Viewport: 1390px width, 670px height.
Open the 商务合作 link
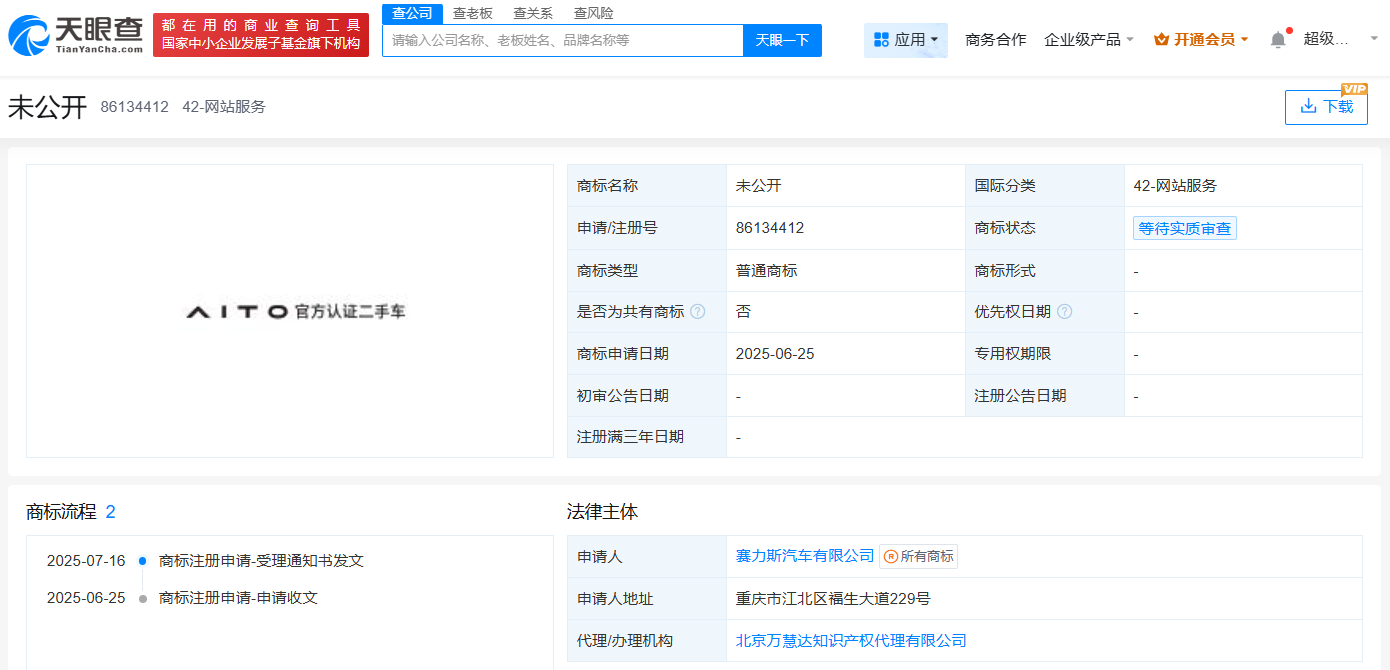coord(995,40)
